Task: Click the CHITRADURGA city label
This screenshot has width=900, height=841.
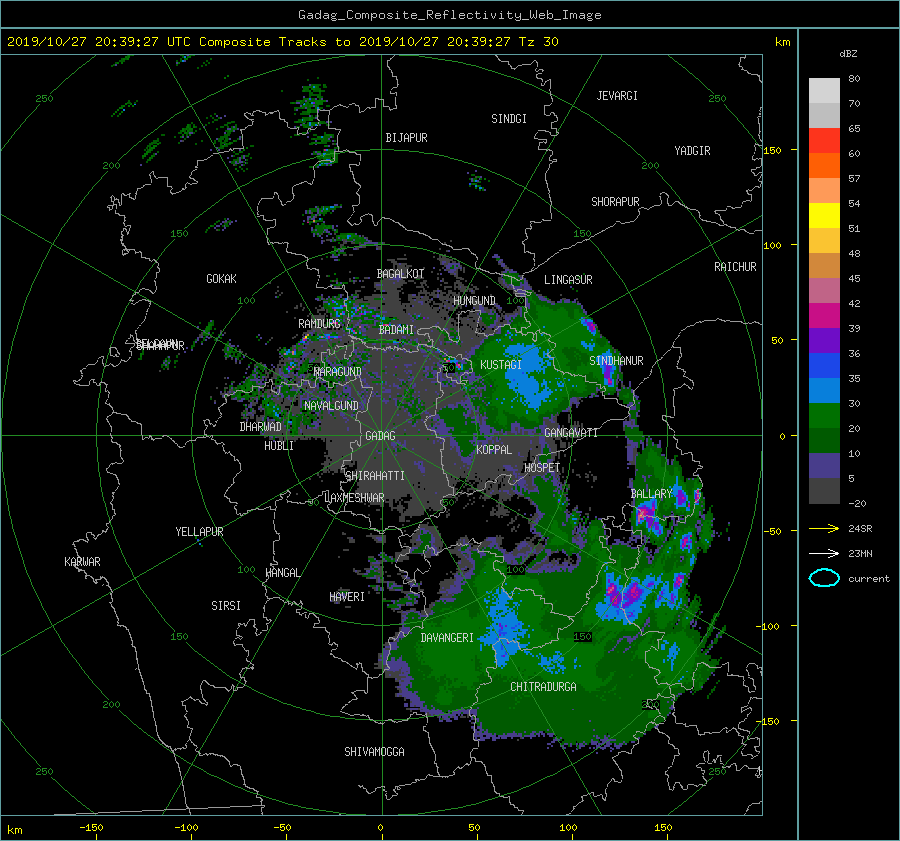Action: pyautogui.click(x=543, y=687)
